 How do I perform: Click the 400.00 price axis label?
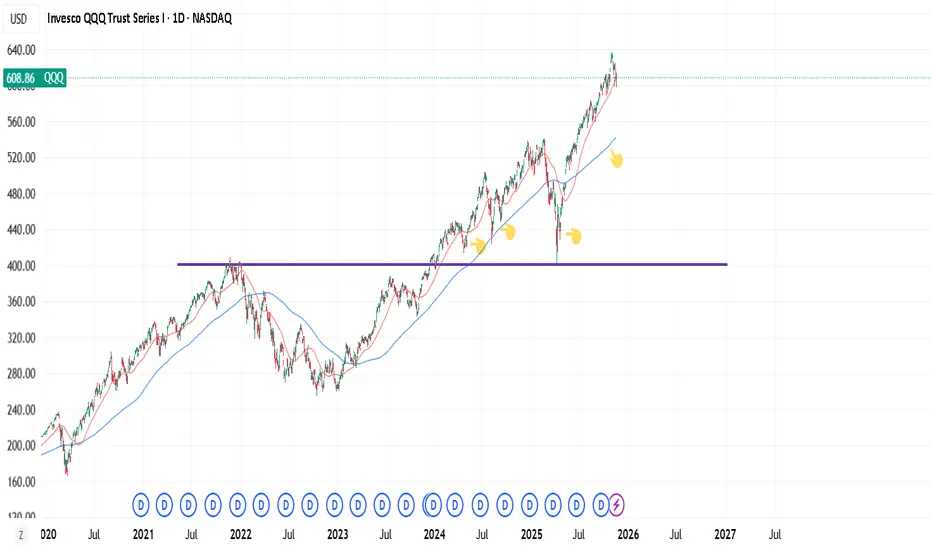21,266
